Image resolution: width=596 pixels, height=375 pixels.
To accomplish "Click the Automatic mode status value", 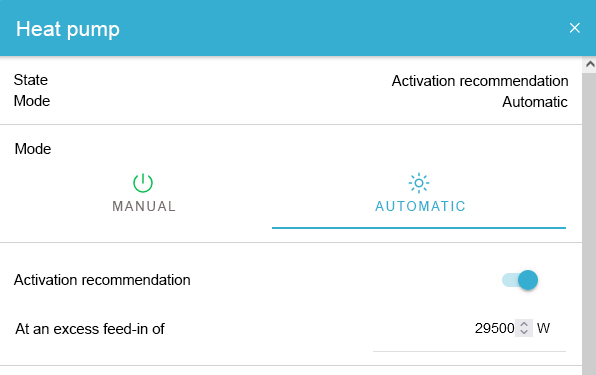I will (535, 102).
